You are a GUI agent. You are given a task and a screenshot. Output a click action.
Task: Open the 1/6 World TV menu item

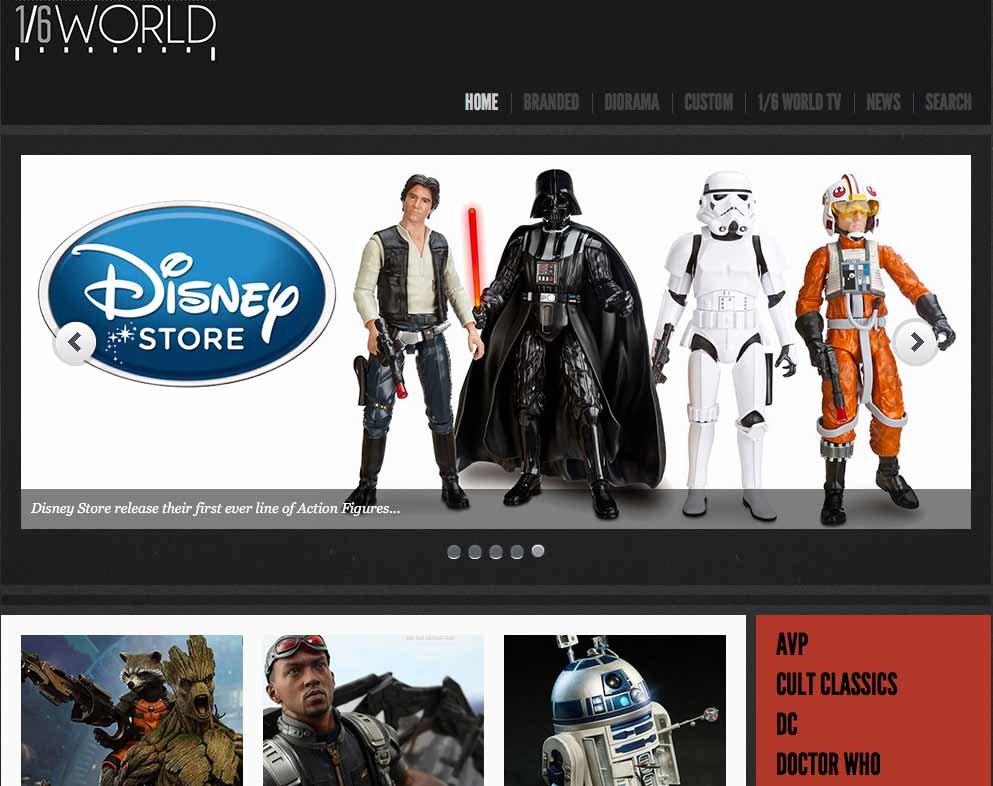tap(799, 102)
